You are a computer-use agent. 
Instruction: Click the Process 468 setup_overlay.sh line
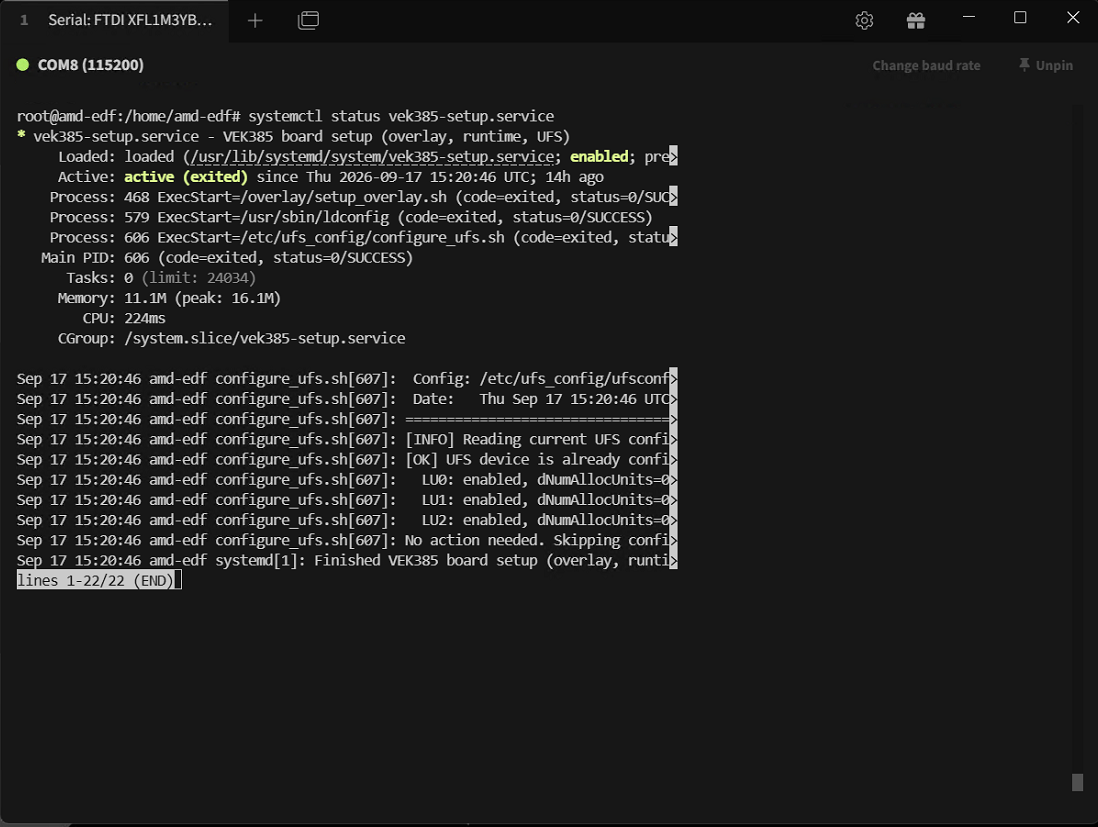click(363, 197)
